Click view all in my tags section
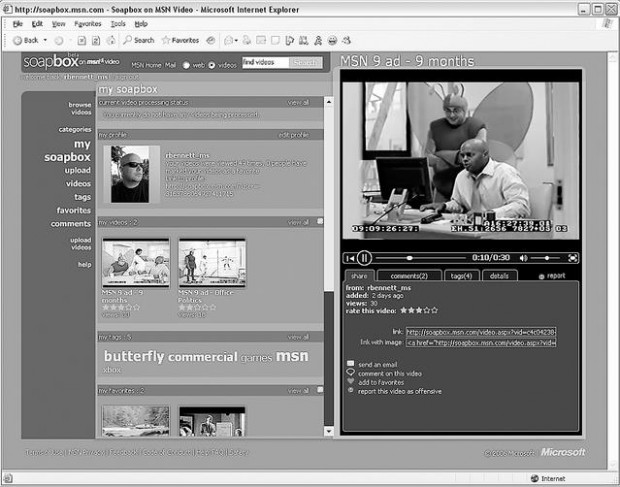Image resolution: width=620 pixels, height=487 pixels. 298,337
